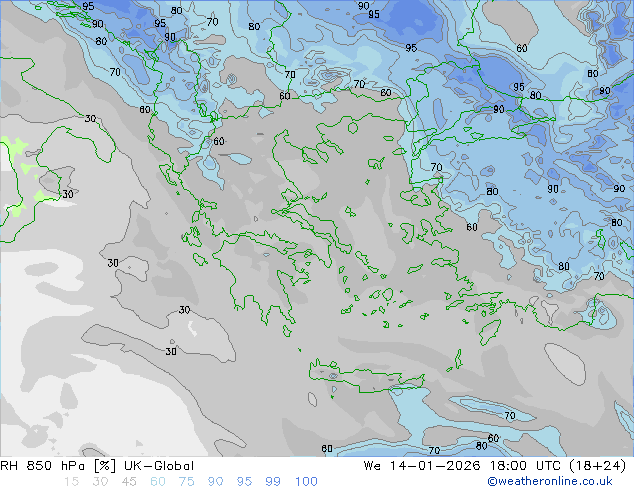Select the "UK-Global" model name label
This screenshot has height=490, width=634.
click(x=159, y=466)
